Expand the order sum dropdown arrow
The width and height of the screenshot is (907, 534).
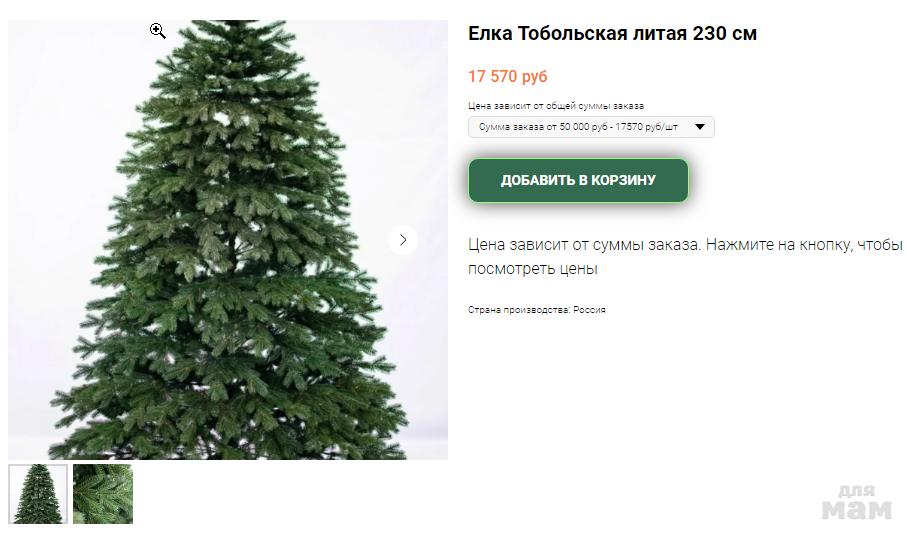pyautogui.click(x=699, y=127)
